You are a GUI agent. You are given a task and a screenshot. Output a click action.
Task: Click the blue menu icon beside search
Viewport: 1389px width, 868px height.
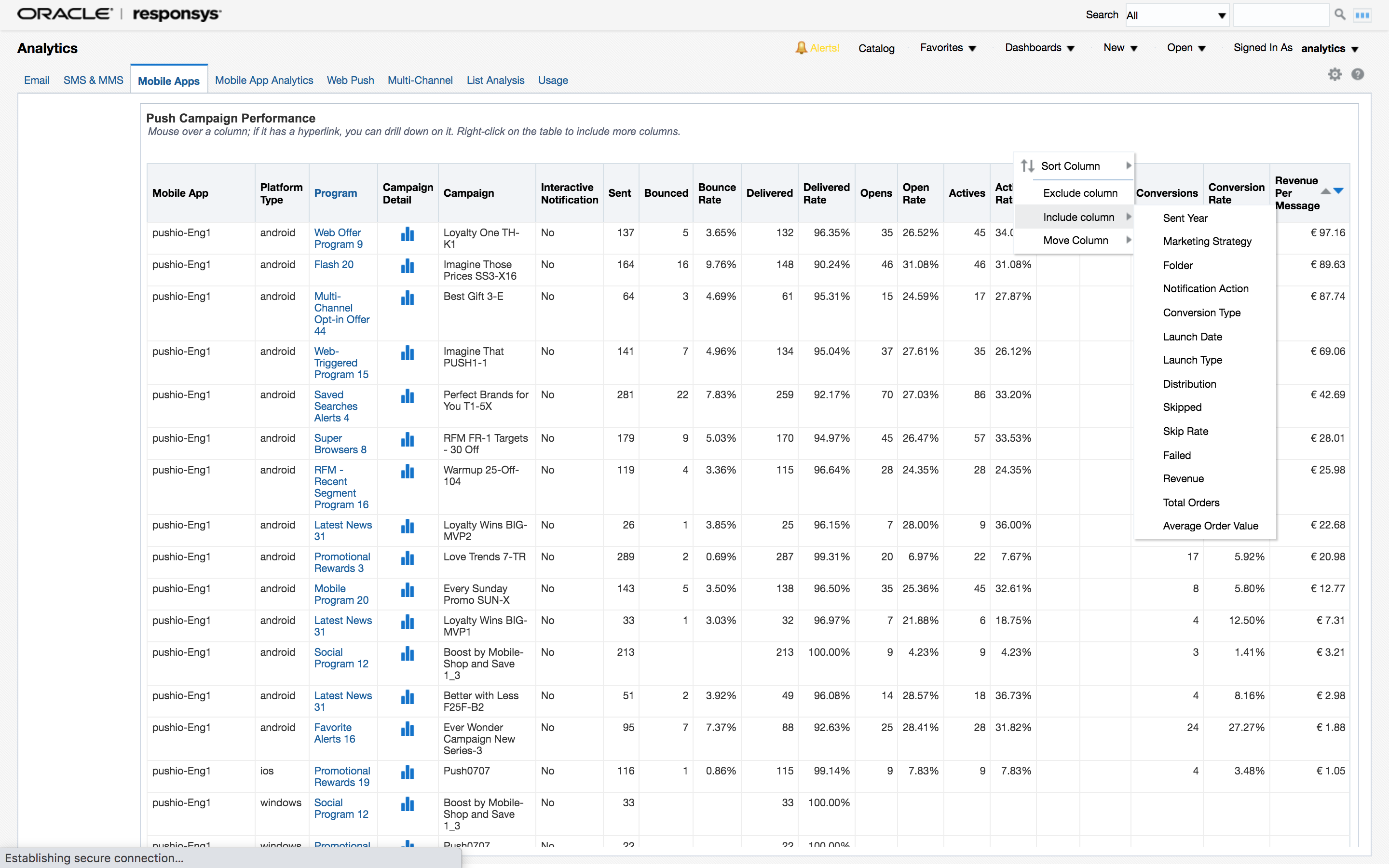point(1362,15)
